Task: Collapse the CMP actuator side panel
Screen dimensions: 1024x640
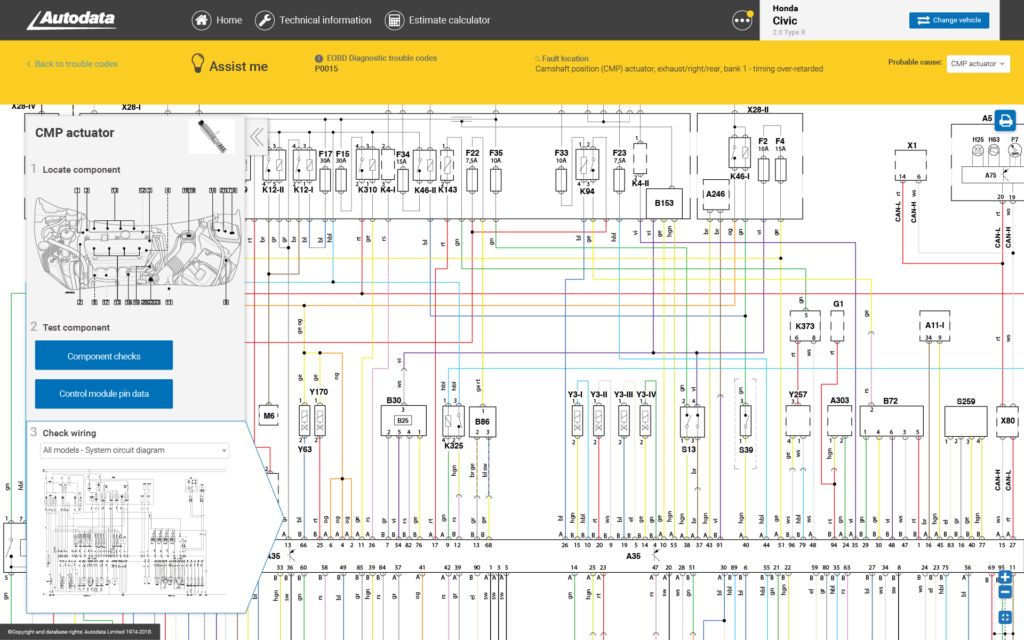Action: pos(257,137)
